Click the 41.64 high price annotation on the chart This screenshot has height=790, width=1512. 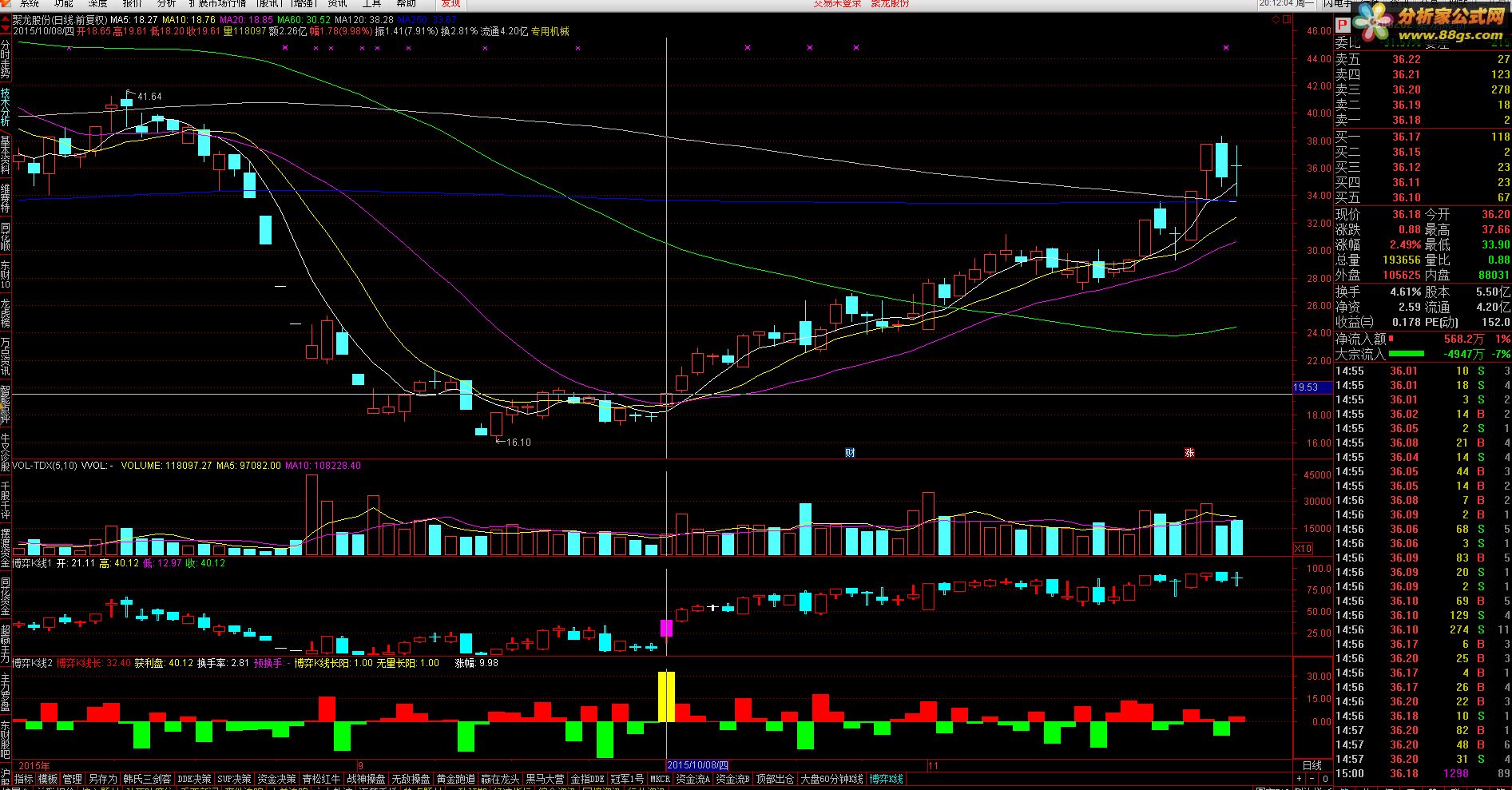point(149,97)
